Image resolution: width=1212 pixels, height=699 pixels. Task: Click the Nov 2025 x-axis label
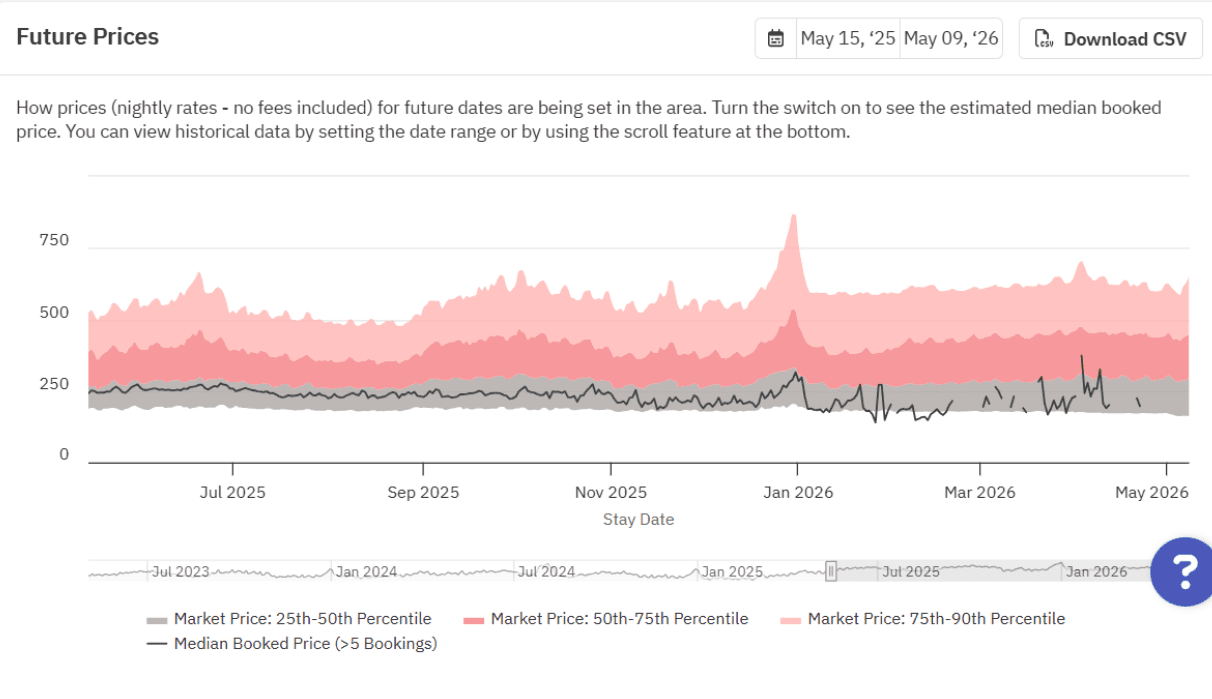click(613, 492)
